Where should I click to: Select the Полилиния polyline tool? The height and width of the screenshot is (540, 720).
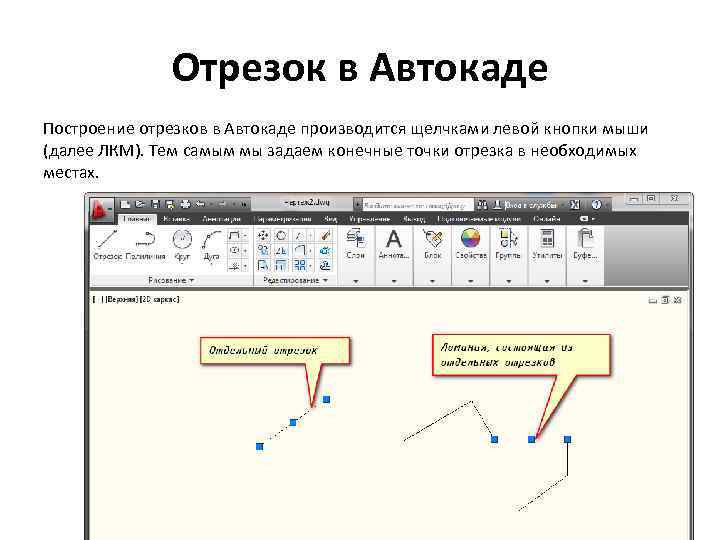[145, 245]
